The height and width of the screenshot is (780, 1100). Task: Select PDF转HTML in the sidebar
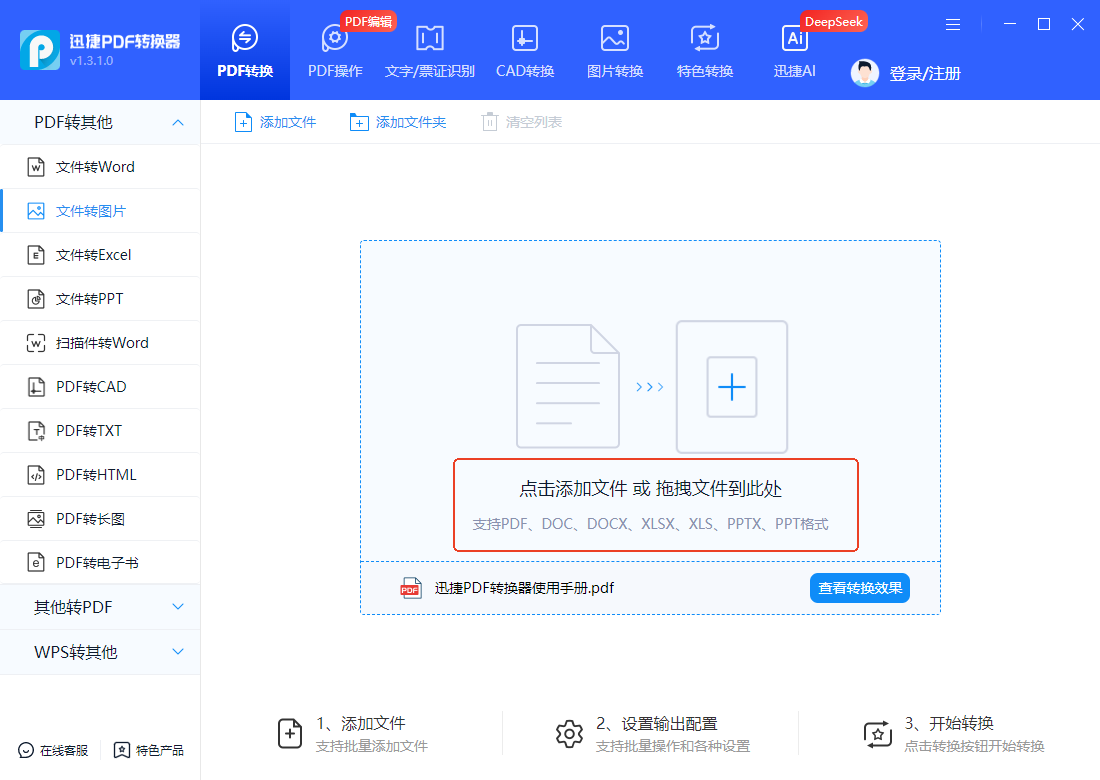(100, 475)
